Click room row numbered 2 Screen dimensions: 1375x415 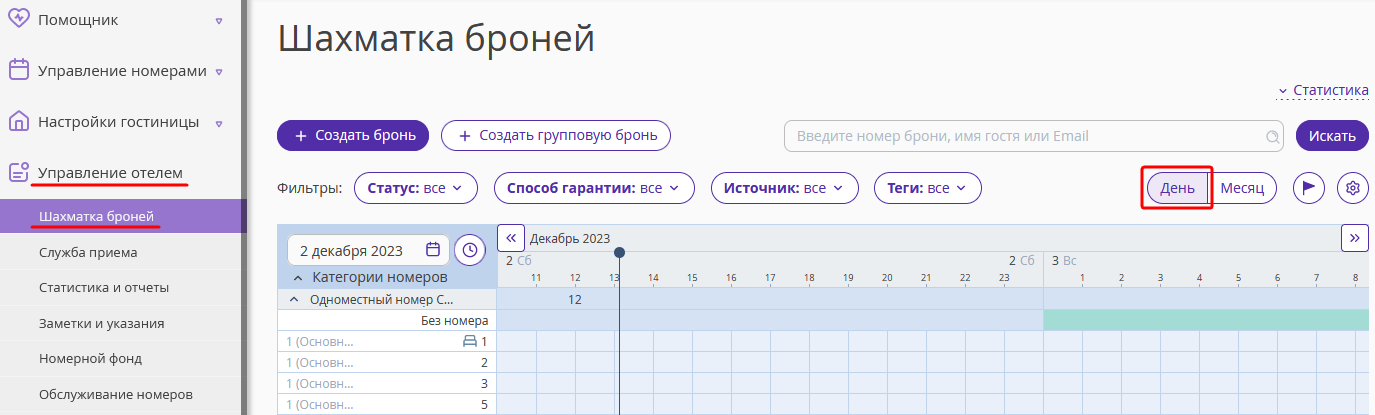pos(387,362)
